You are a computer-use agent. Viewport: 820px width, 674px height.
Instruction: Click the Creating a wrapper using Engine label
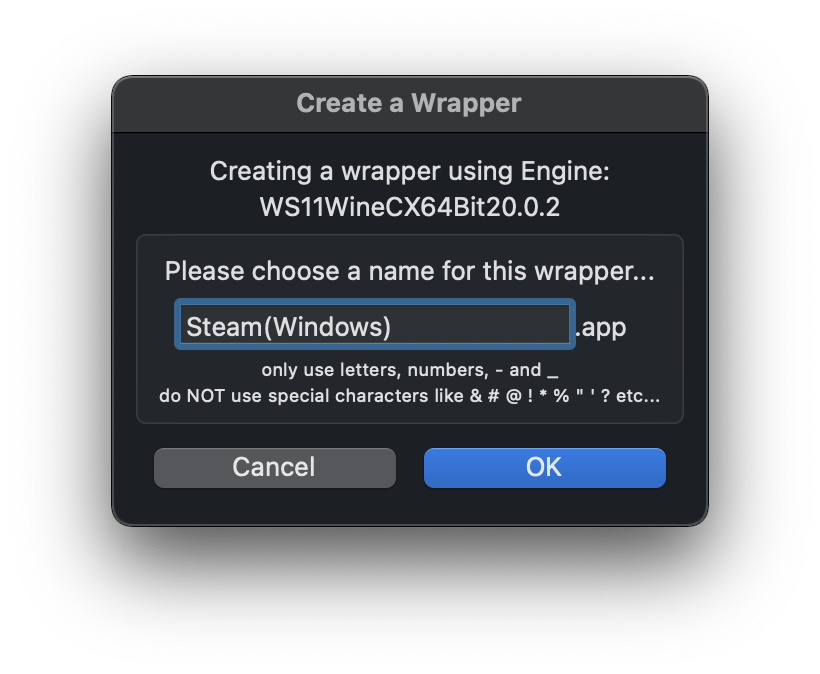(x=409, y=172)
